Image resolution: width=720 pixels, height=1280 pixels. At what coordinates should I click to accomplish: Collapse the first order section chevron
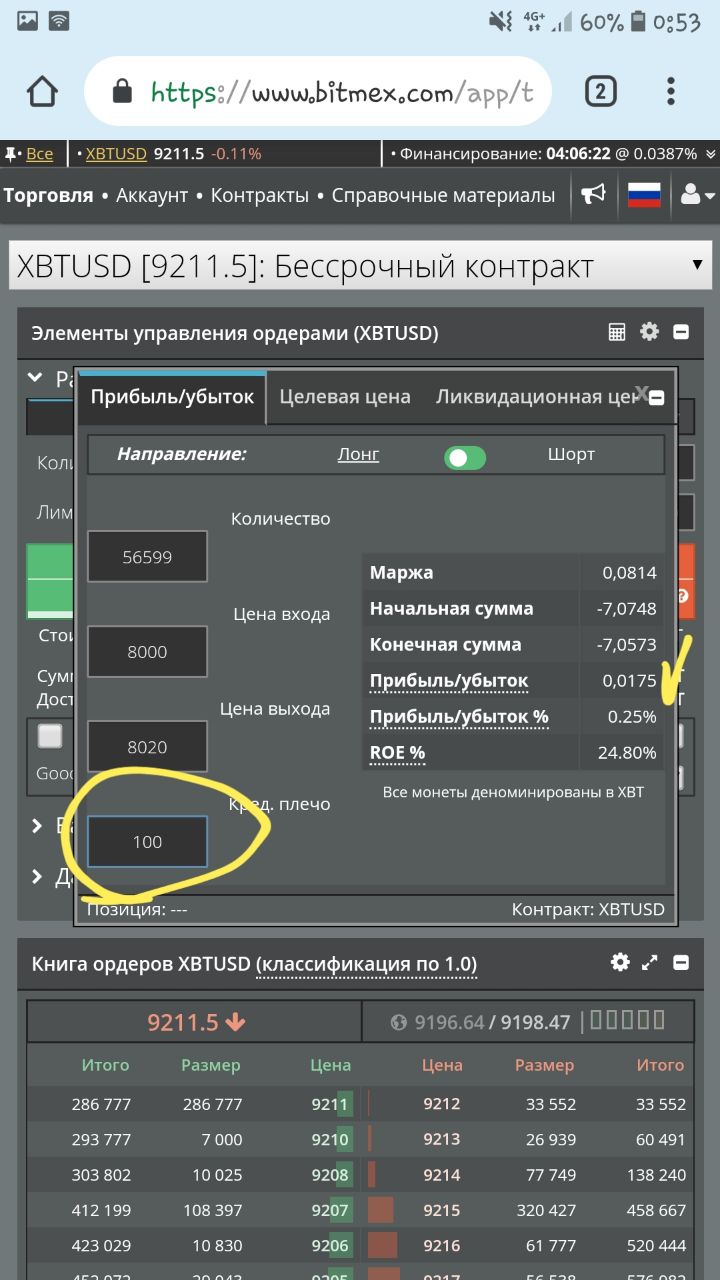coord(36,378)
